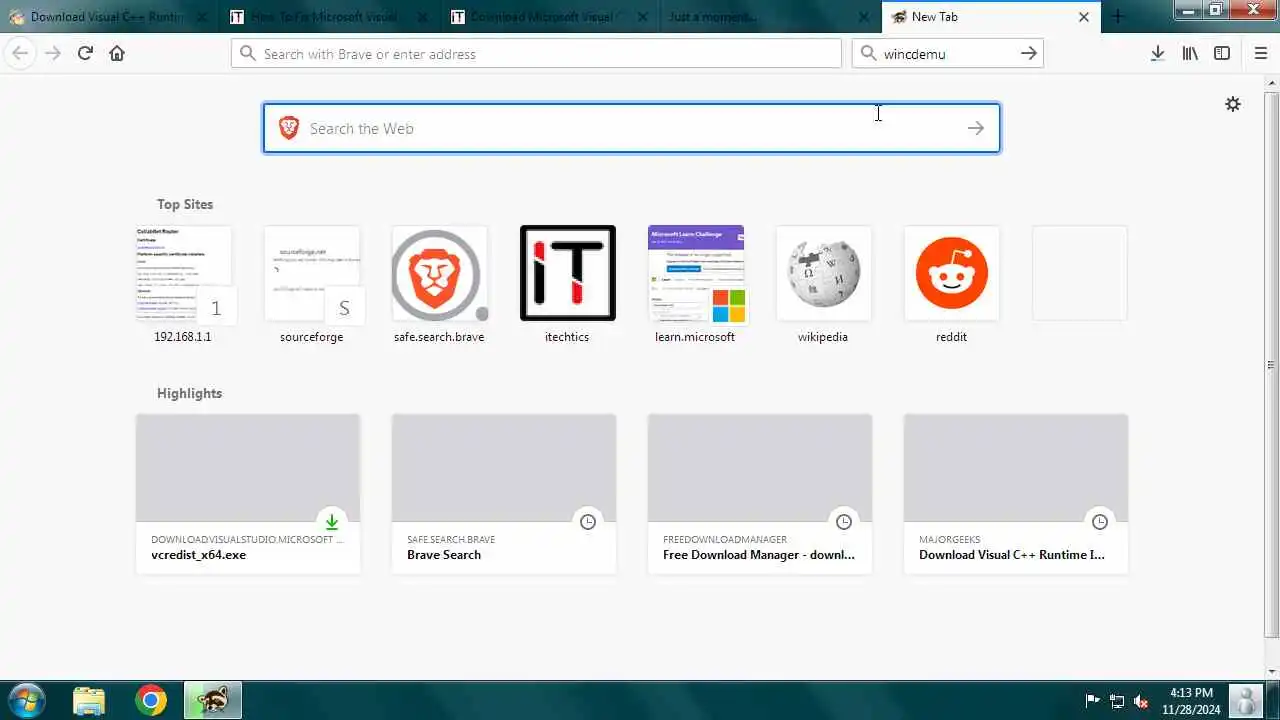Click the Back navigation arrow

click(19, 54)
